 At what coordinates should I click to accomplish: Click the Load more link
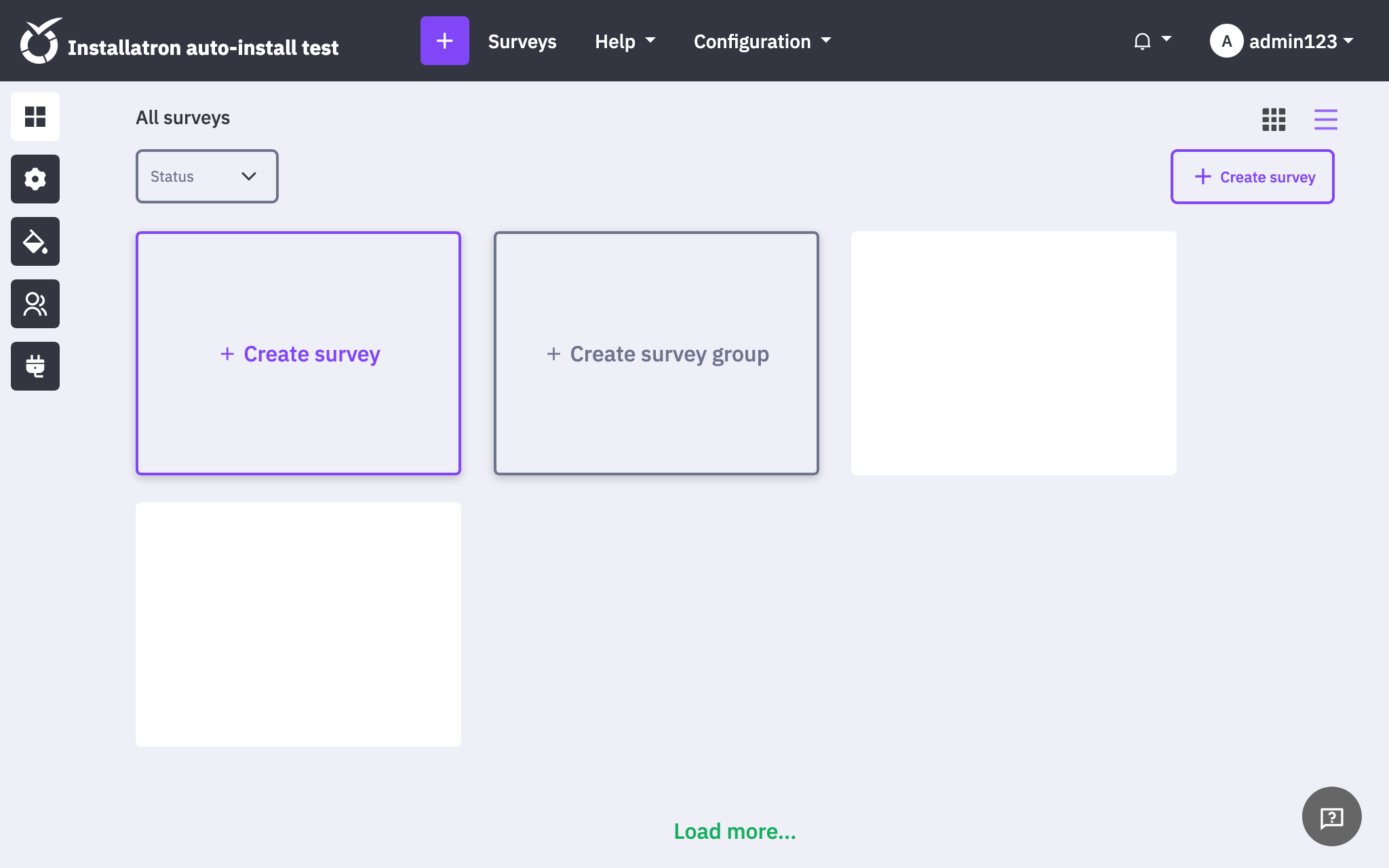[x=735, y=831]
